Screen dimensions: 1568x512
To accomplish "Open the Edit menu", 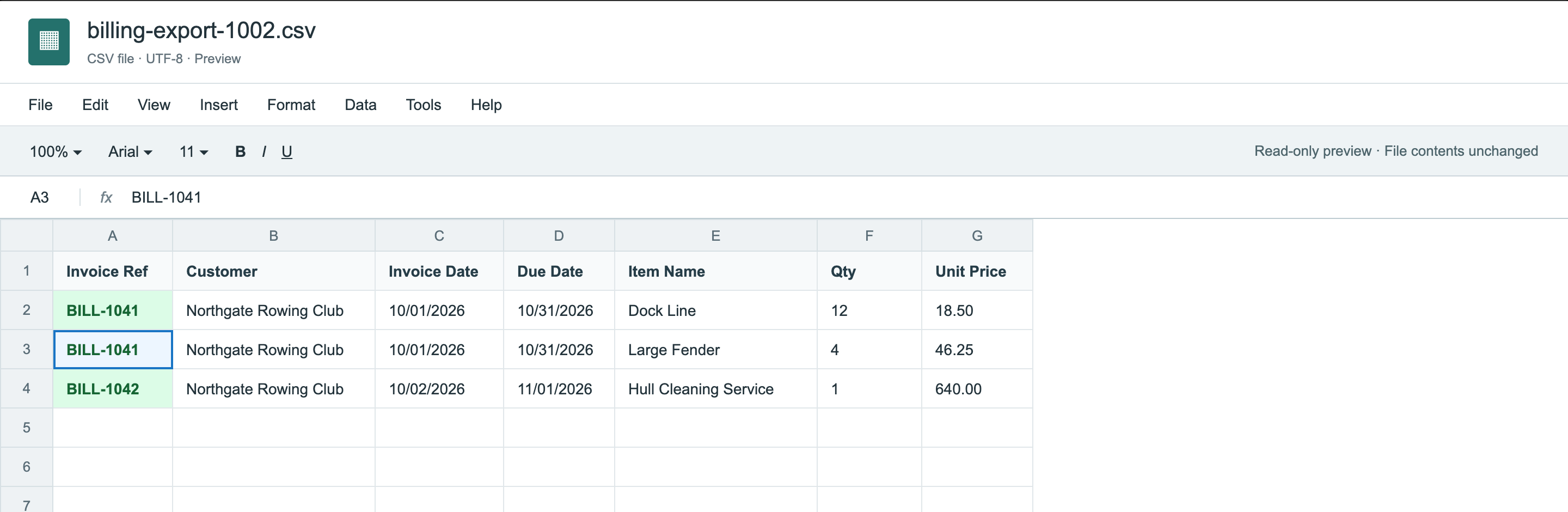I will click(95, 105).
